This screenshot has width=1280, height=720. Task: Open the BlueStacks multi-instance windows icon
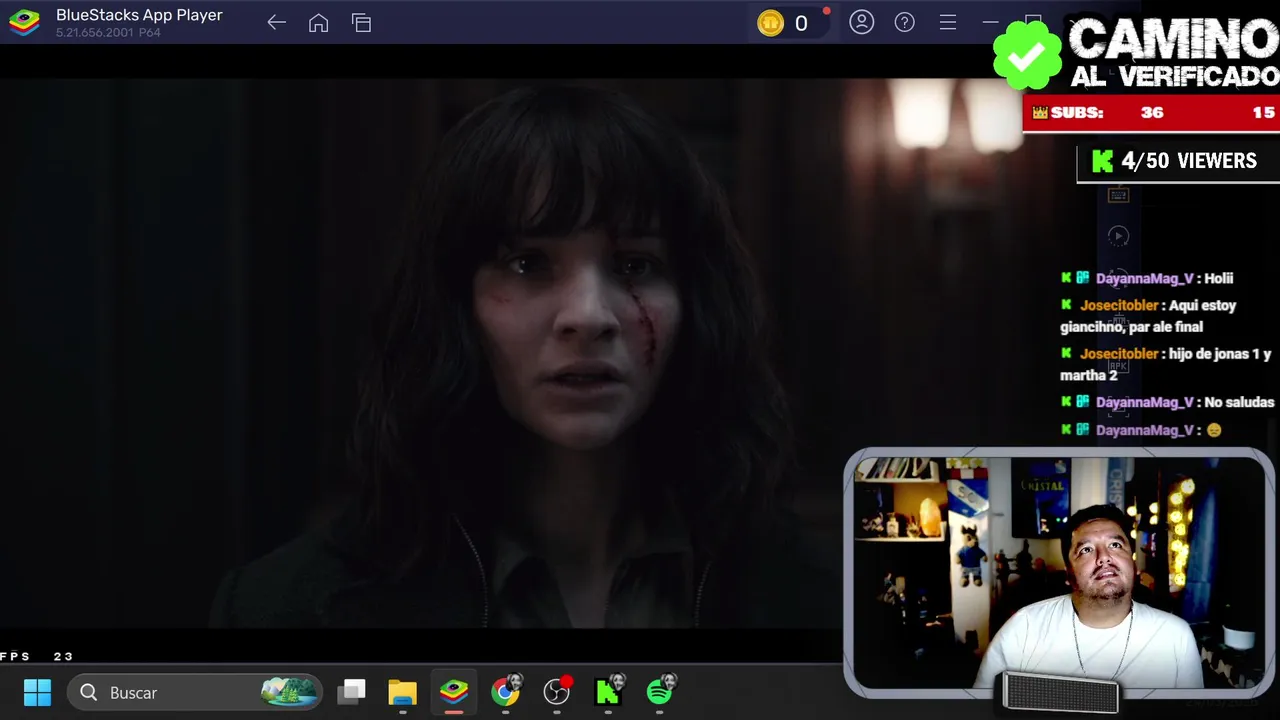tap(361, 23)
